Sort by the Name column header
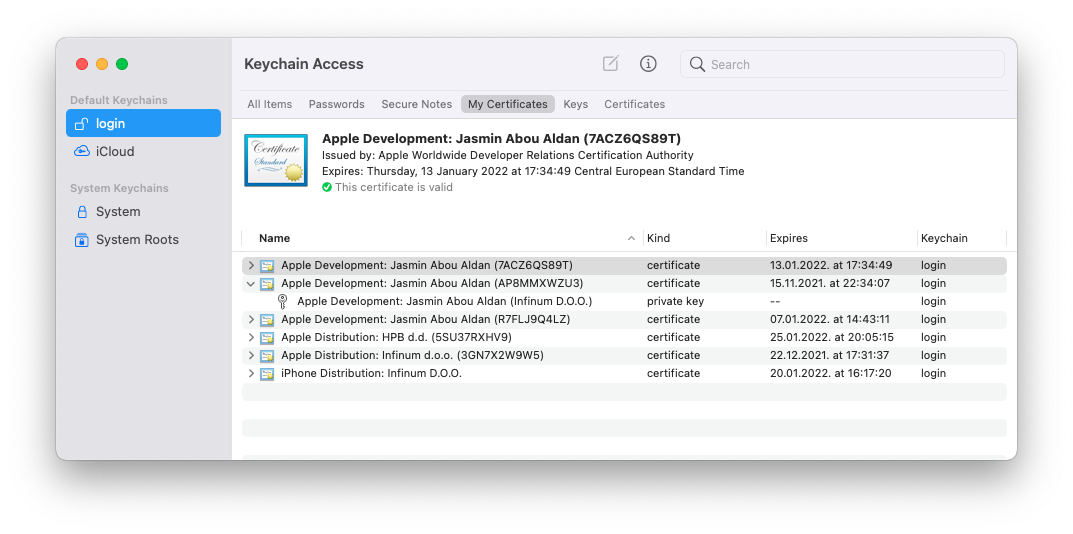1073x534 pixels. point(274,238)
